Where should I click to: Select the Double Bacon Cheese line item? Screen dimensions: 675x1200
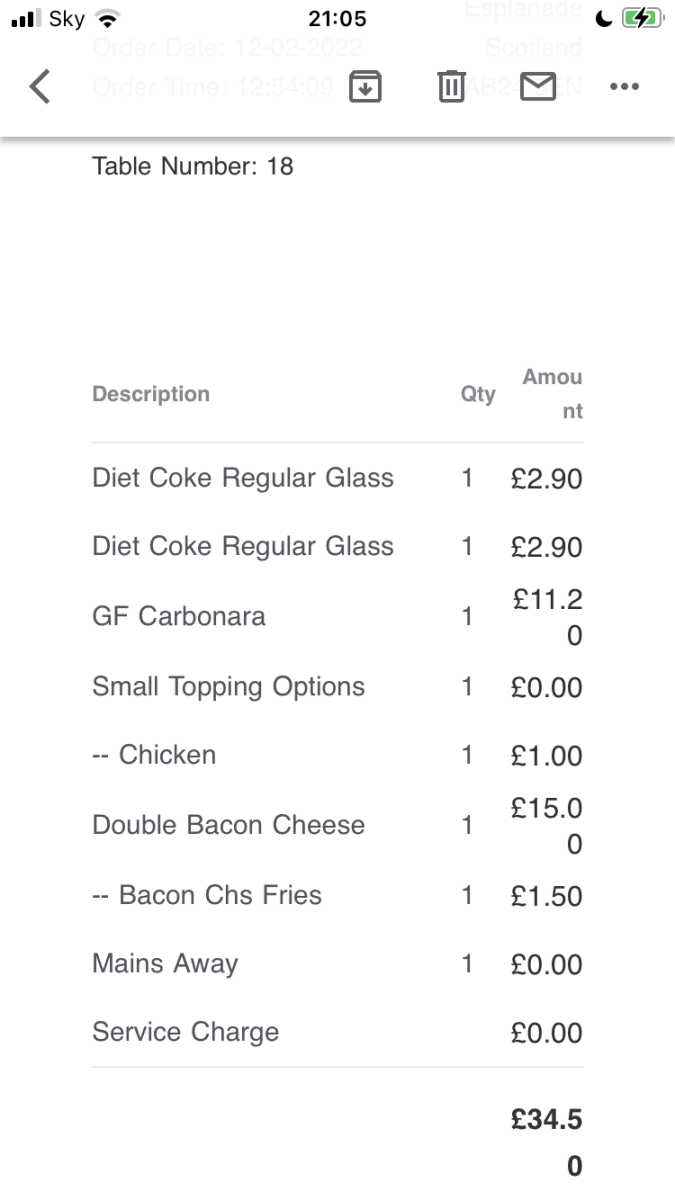228,825
